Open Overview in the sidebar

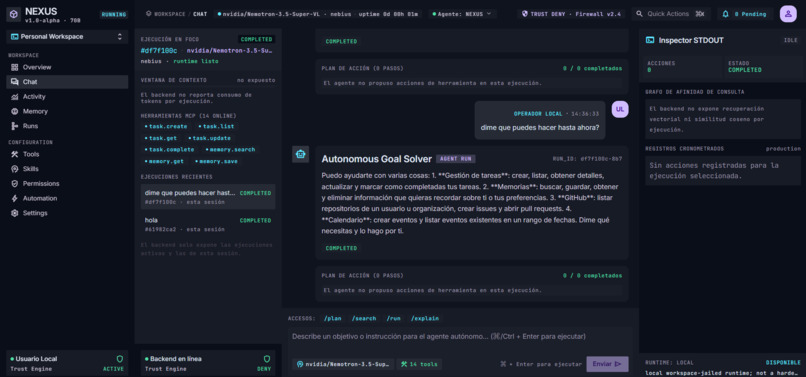pos(67,67)
